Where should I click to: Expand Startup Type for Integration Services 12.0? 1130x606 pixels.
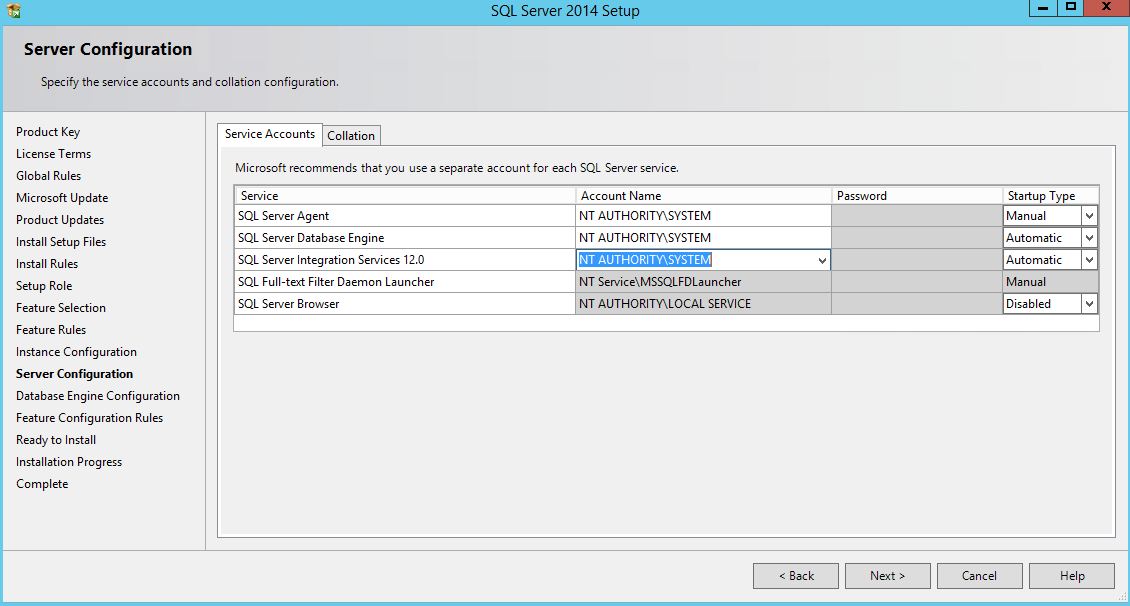[x=1089, y=260]
